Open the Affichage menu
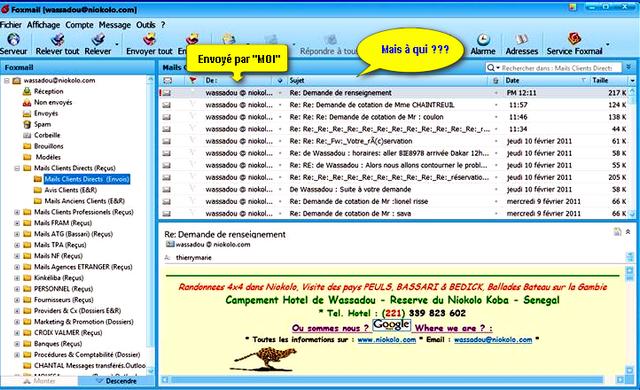 click(x=43, y=25)
